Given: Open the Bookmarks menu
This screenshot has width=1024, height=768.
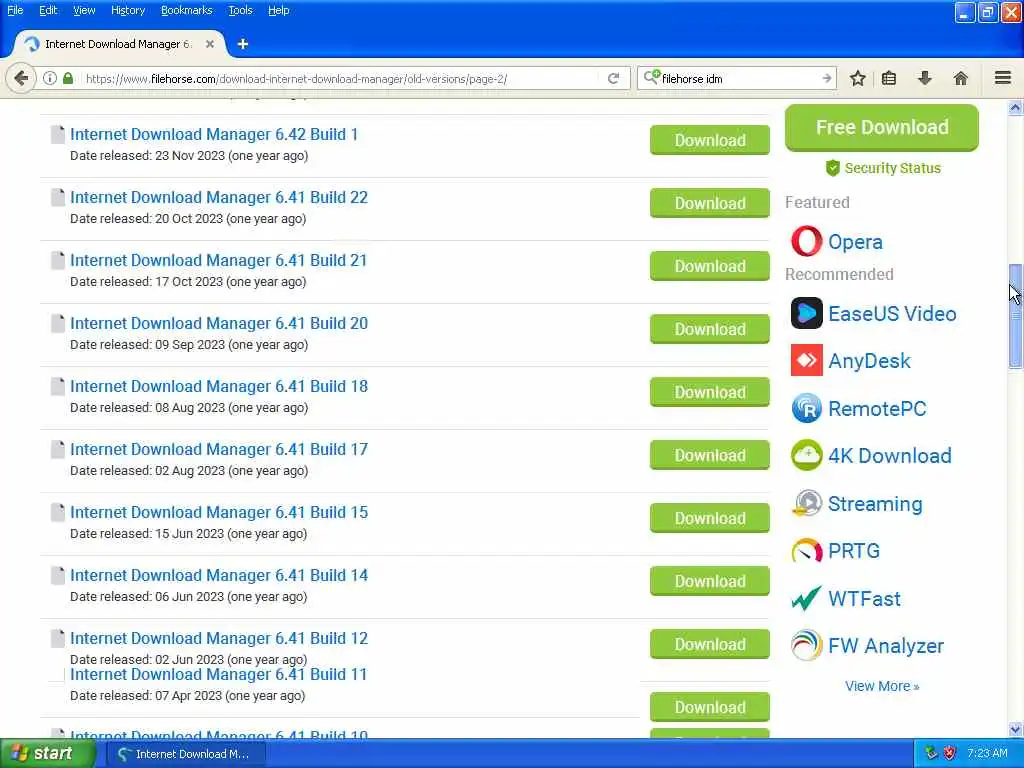Looking at the screenshot, I should (186, 10).
